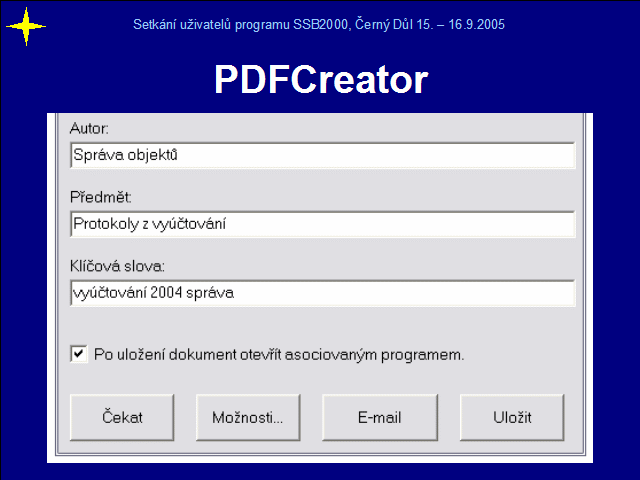The image size is (640, 480).
Task: Click the 'Autor:' label
Action: [89, 129]
